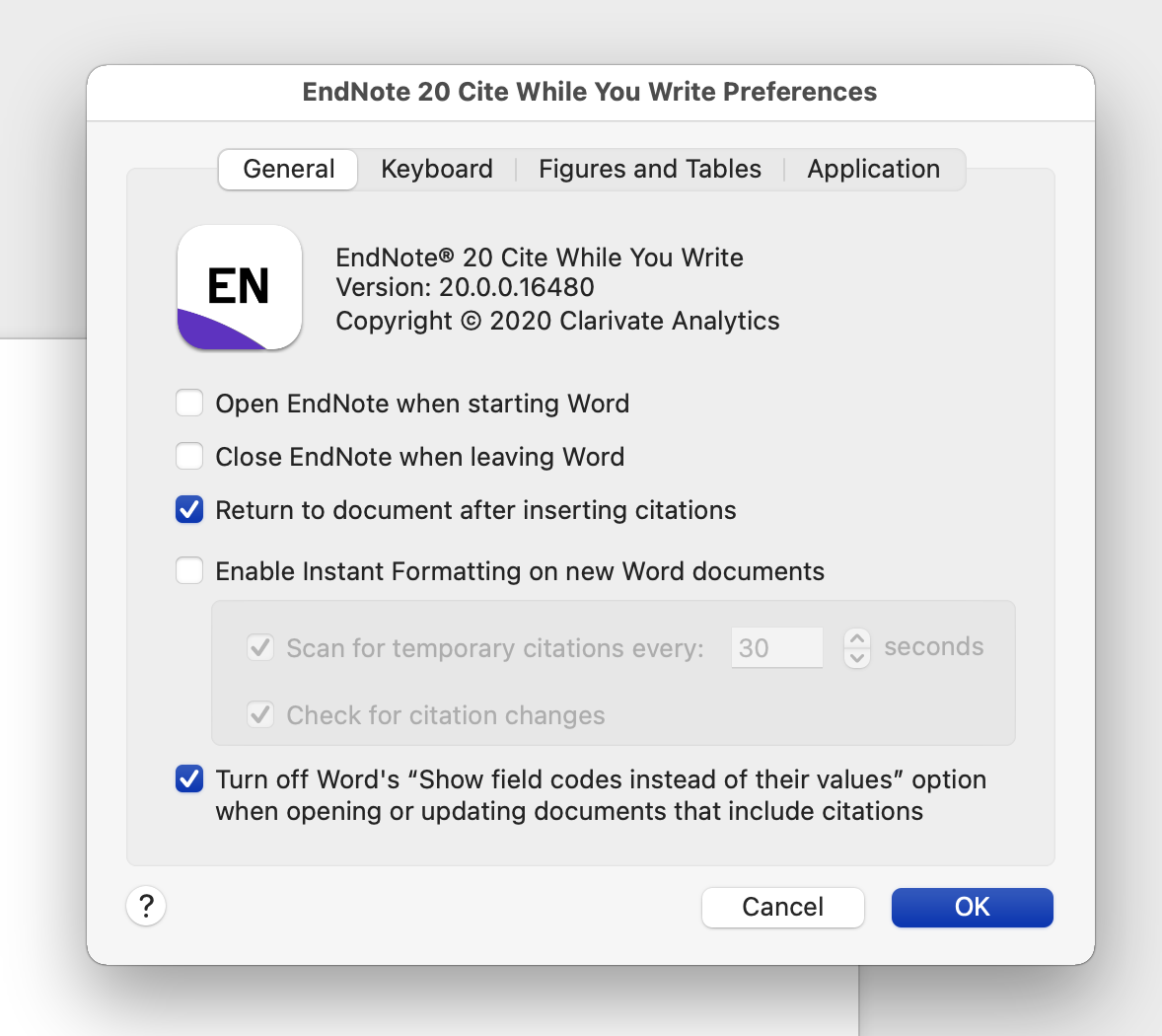This screenshot has width=1162, height=1036.
Task: Enable Open EndNote when starting Word
Action: pyautogui.click(x=189, y=404)
